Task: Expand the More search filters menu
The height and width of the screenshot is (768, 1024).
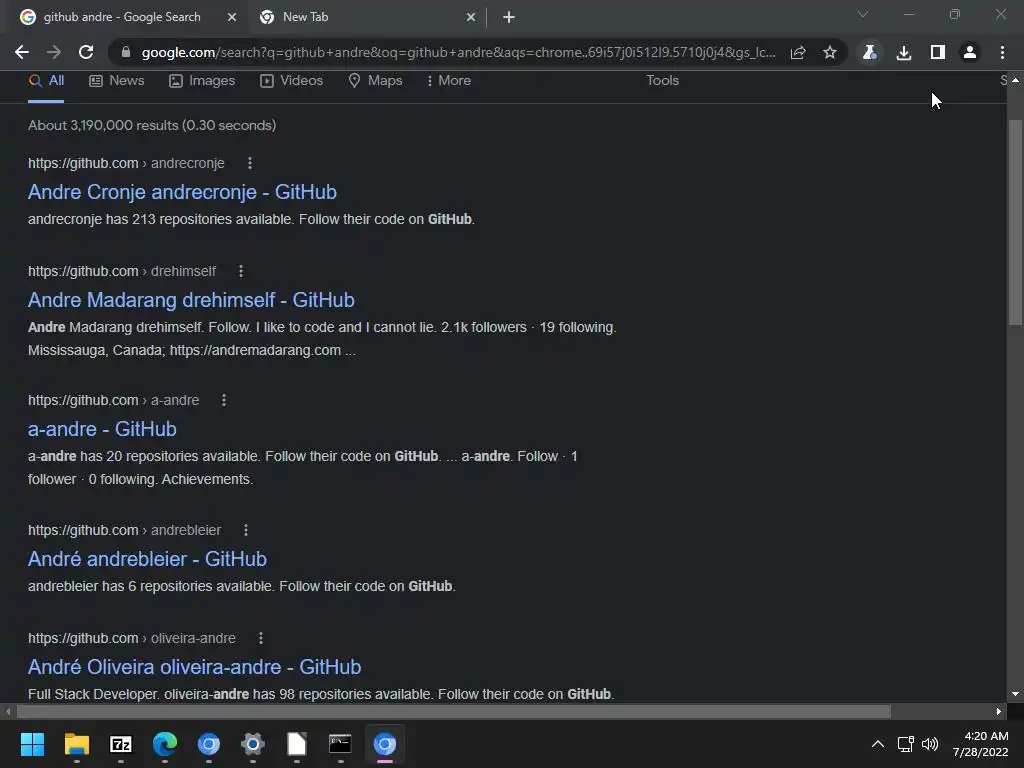Action: point(449,81)
